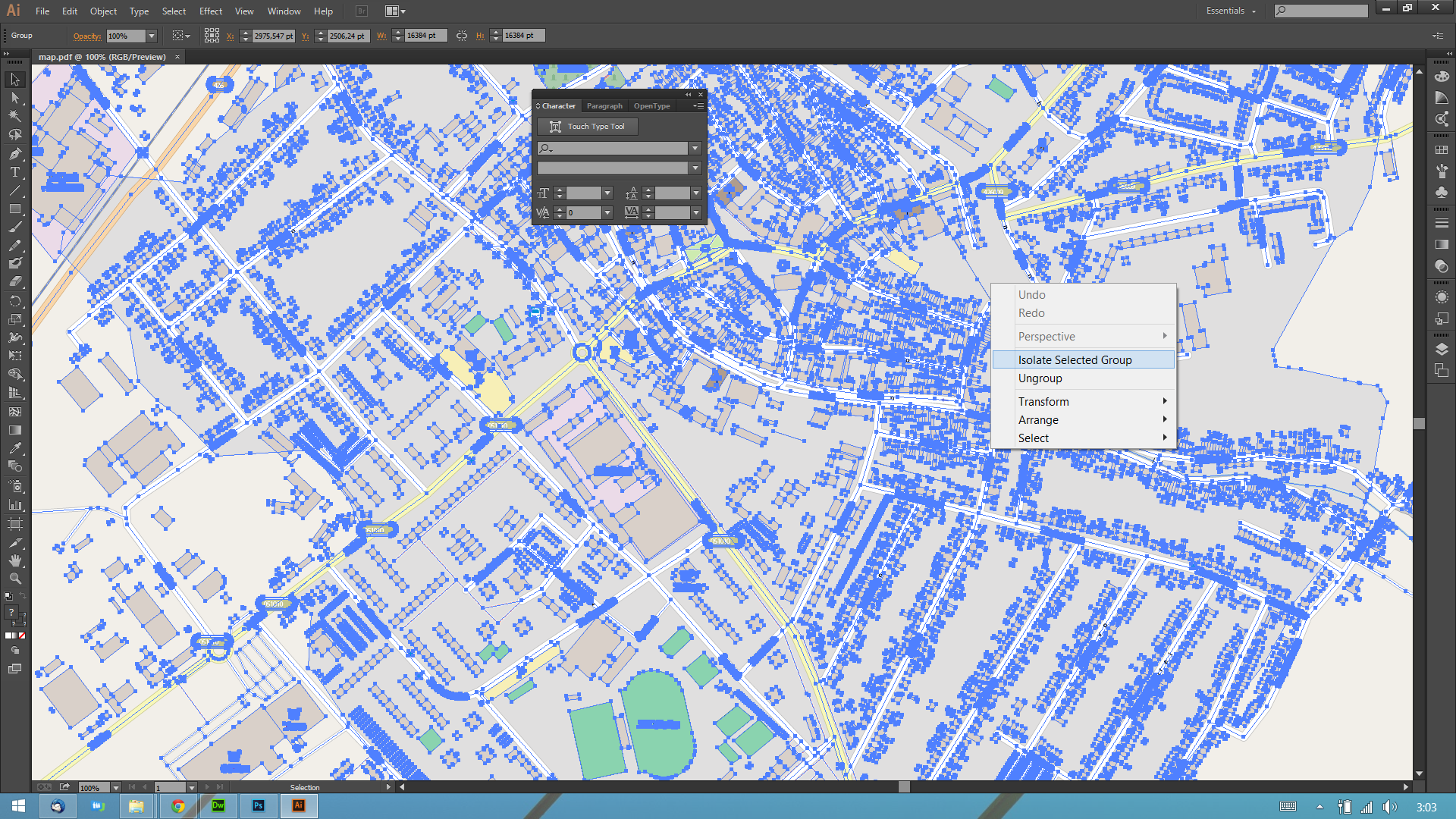This screenshot has width=1456, height=819.
Task: Select the Type tool
Action: 15,171
